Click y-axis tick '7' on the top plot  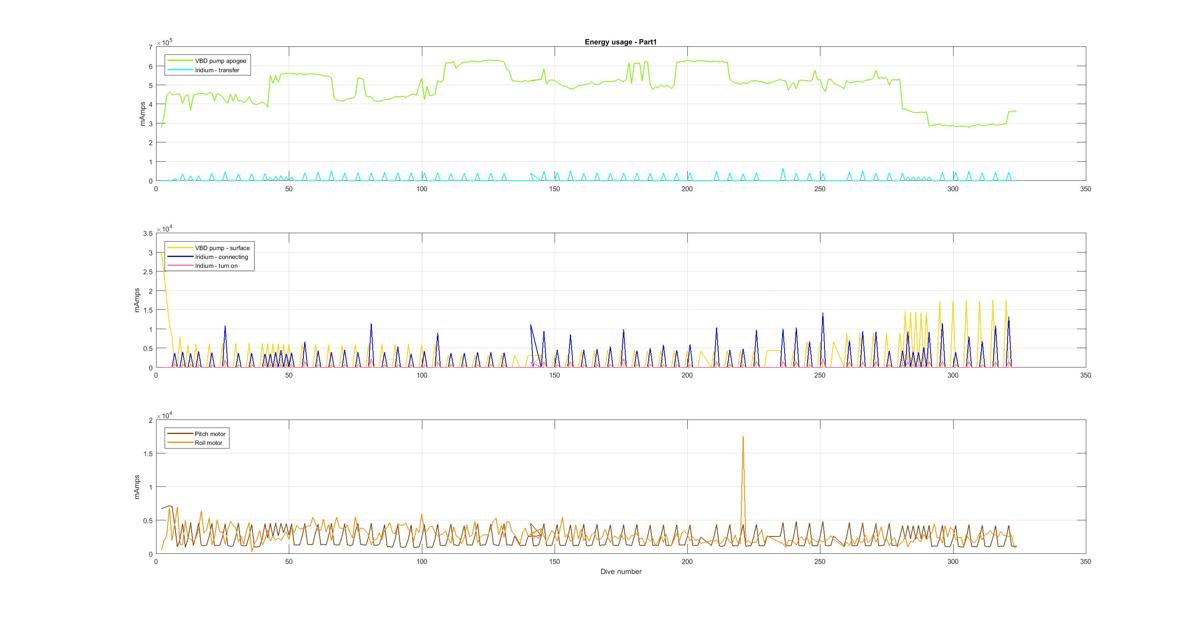[x=151, y=47]
